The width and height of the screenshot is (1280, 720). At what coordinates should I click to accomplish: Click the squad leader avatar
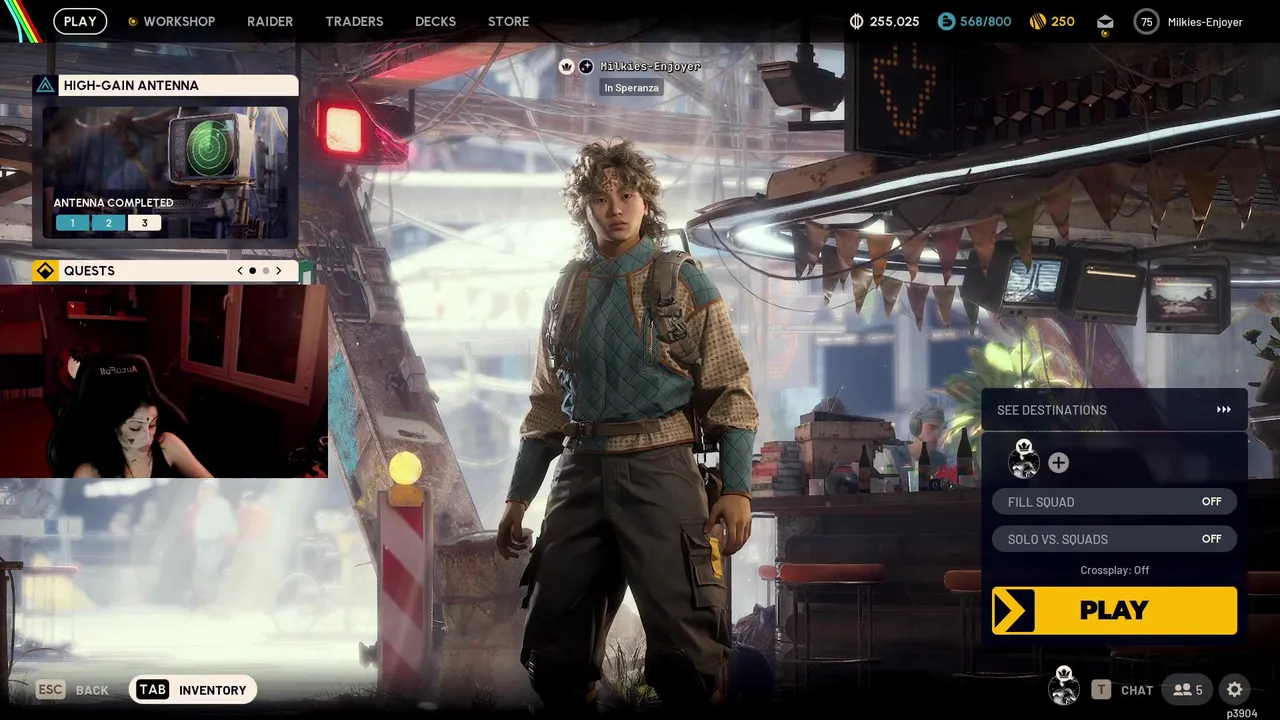point(1023,458)
